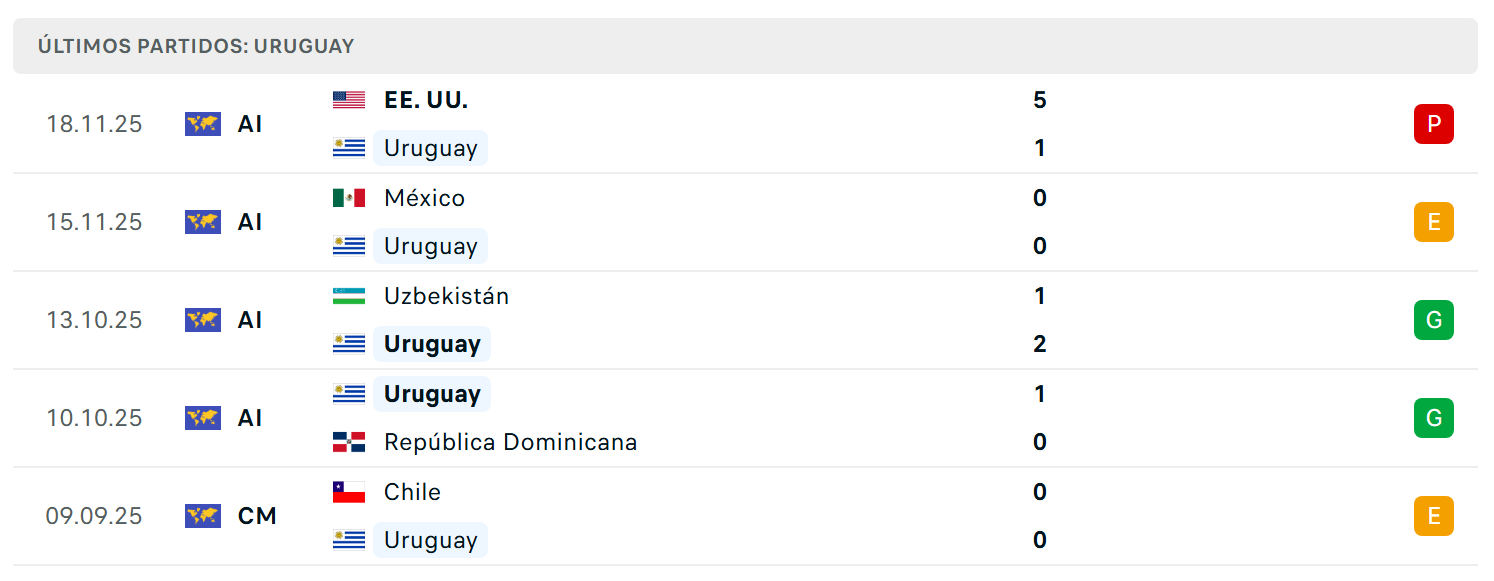Image resolution: width=1494 pixels, height=581 pixels.
Task: Click the Últimos Partidos: Uruguay header
Action: (x=196, y=46)
